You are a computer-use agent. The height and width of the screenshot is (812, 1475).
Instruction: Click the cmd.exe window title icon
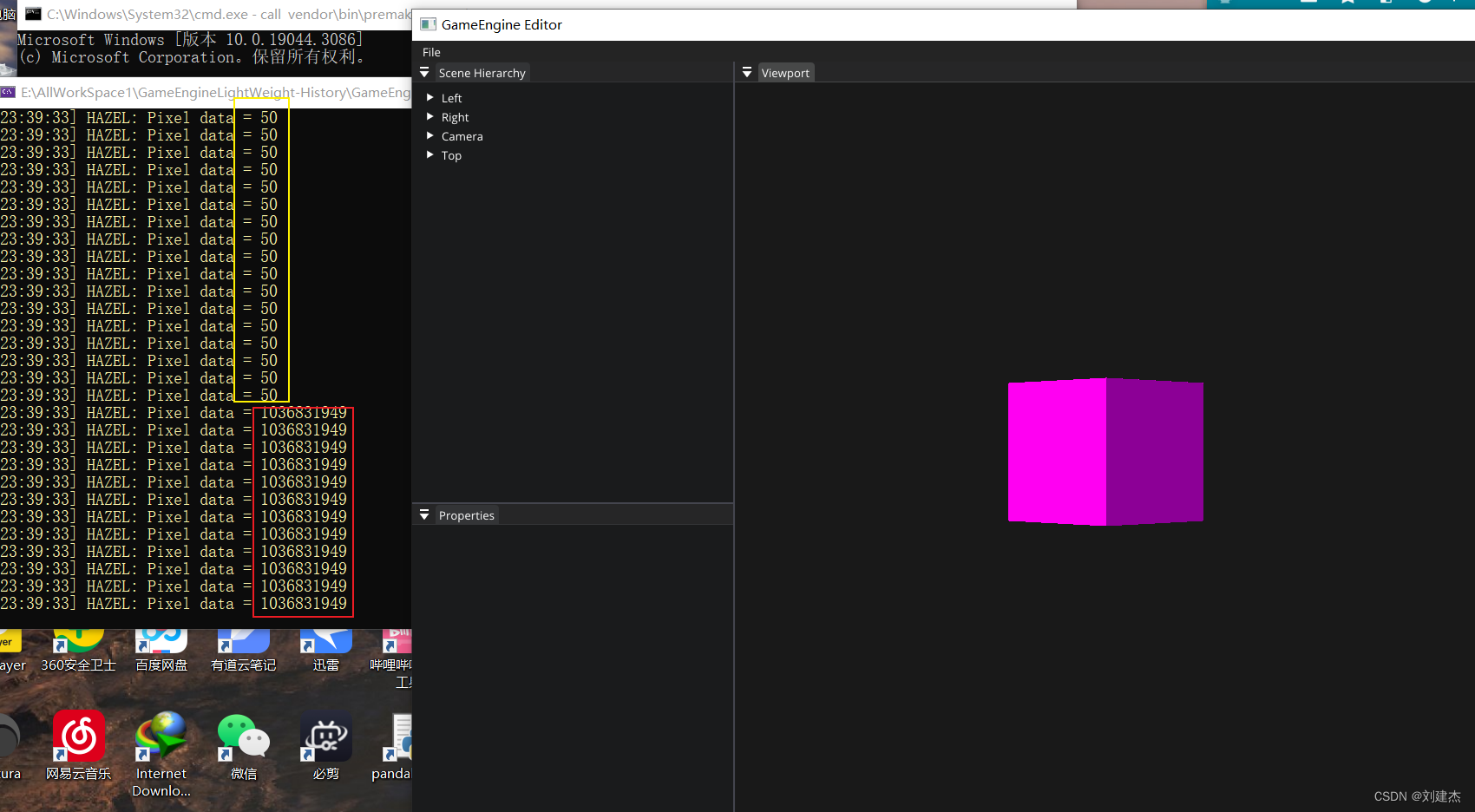[x=33, y=14]
